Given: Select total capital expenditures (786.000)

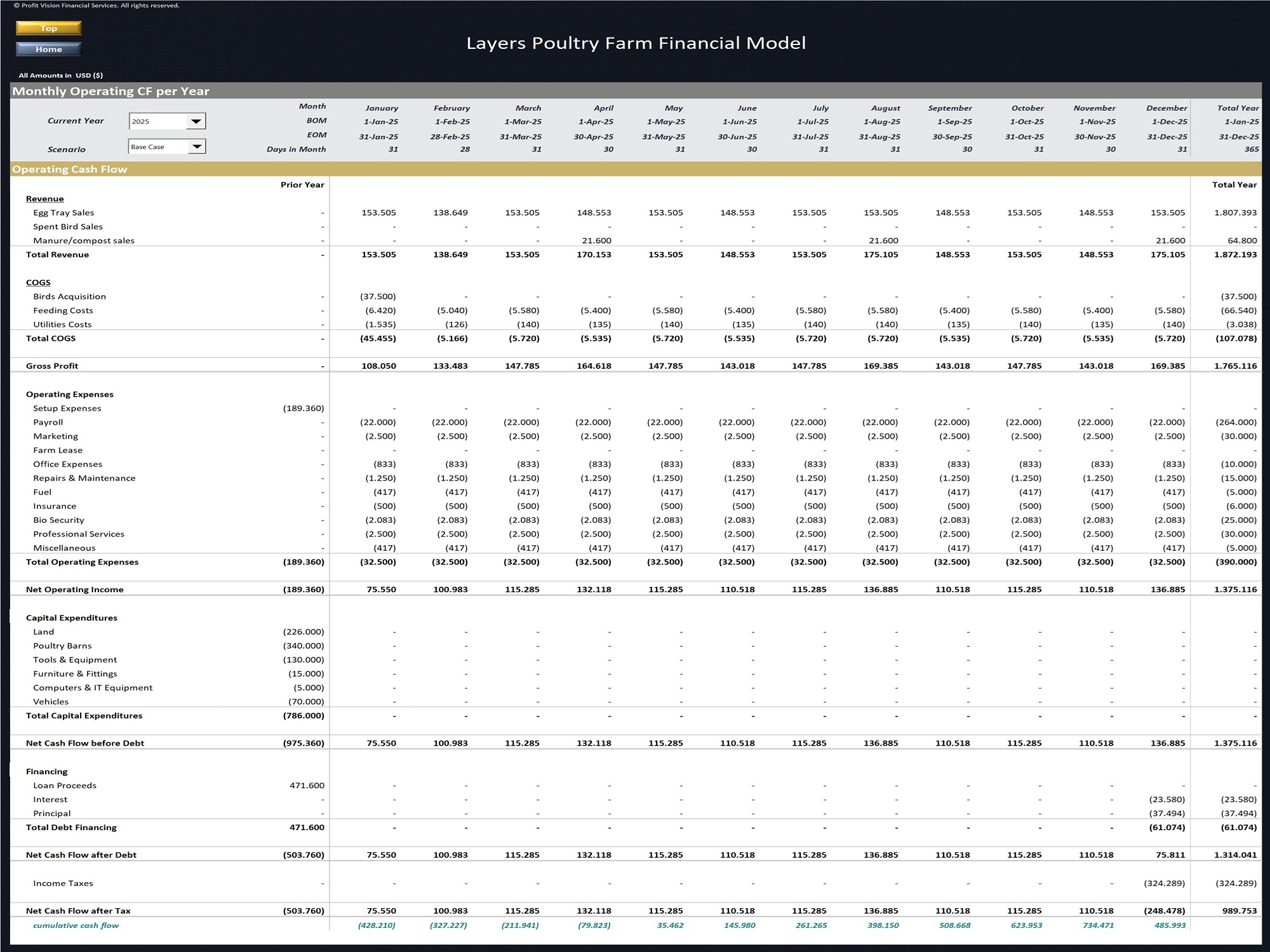Looking at the screenshot, I should pos(304,715).
